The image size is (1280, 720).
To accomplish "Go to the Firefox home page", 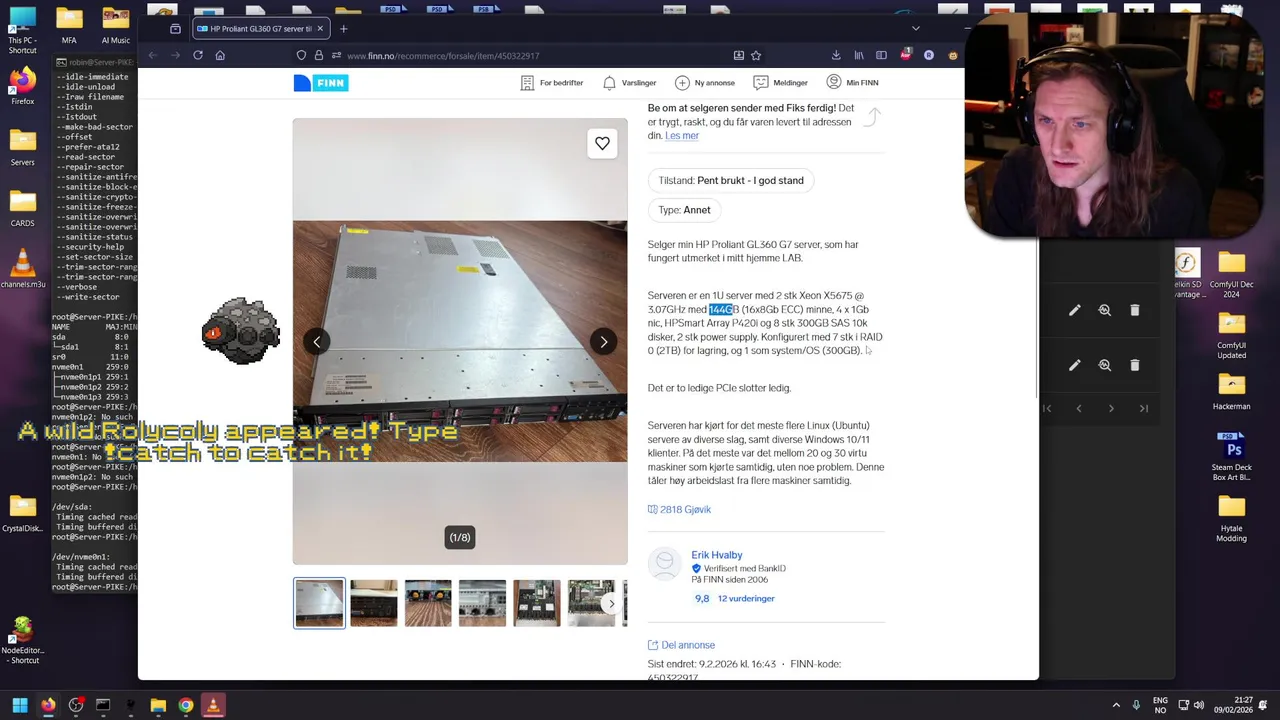I will (x=220, y=55).
